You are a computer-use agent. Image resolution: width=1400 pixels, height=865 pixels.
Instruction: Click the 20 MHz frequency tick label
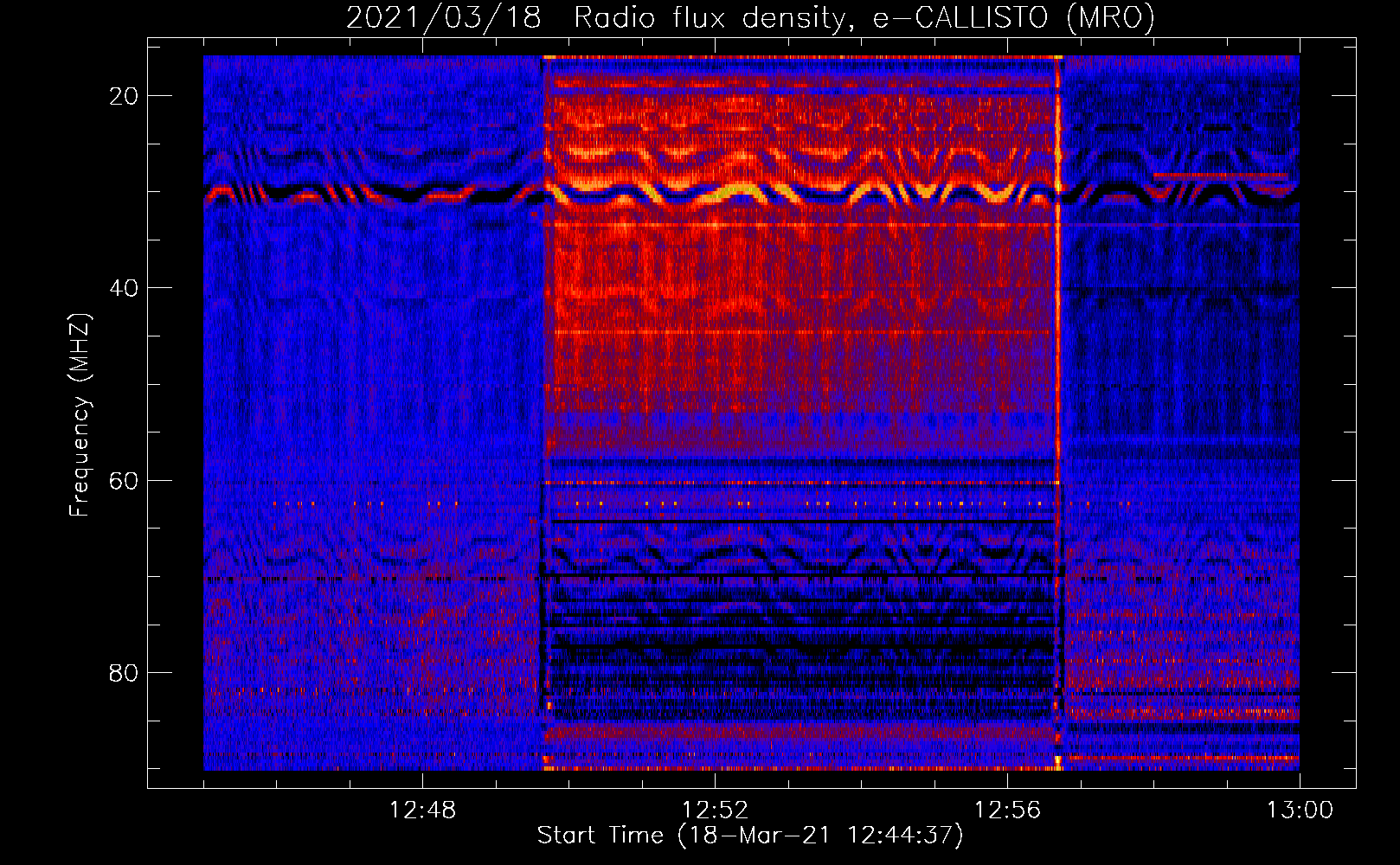(x=124, y=96)
